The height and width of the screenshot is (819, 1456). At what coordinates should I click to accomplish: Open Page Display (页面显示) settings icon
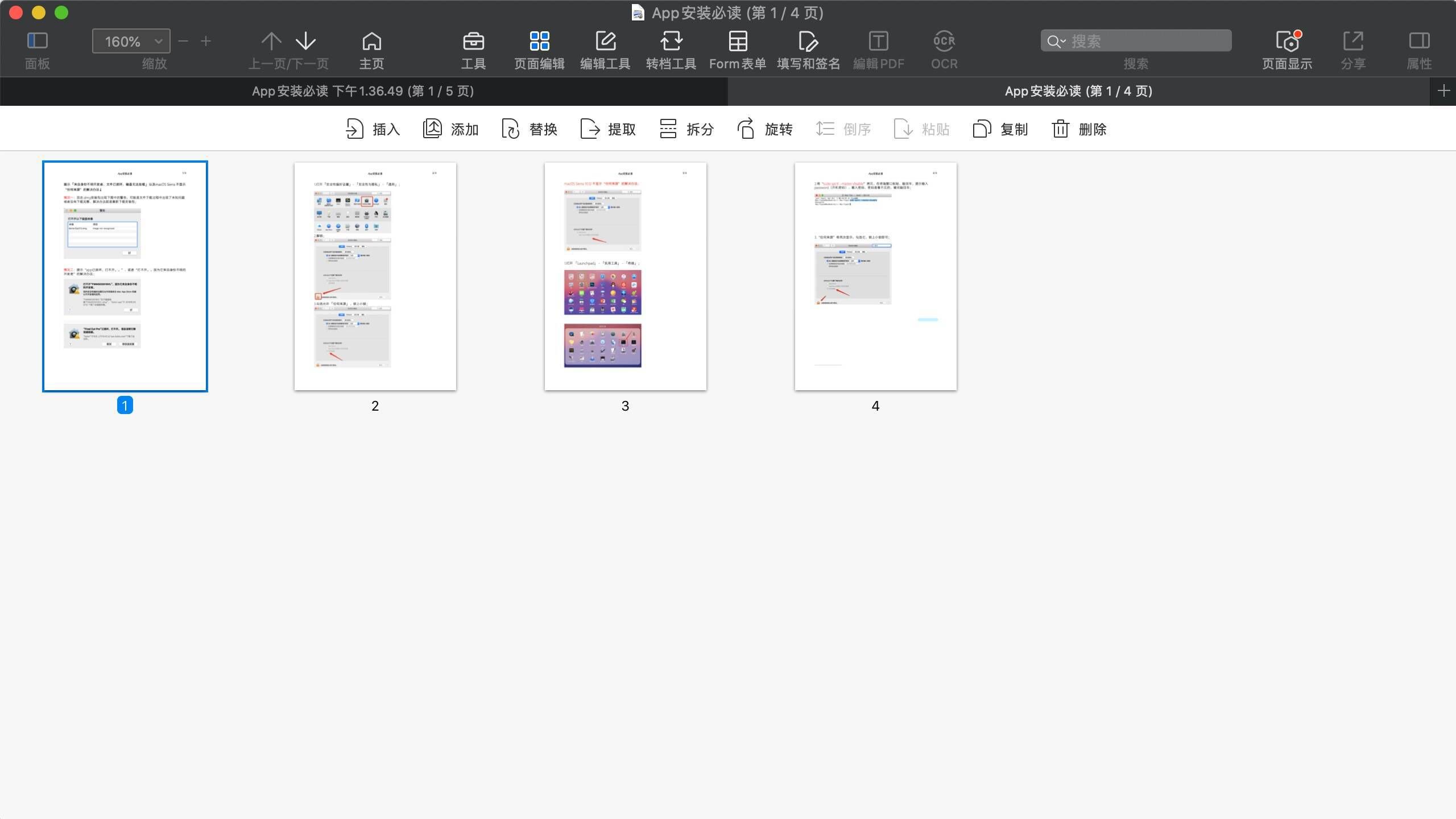[1287, 41]
